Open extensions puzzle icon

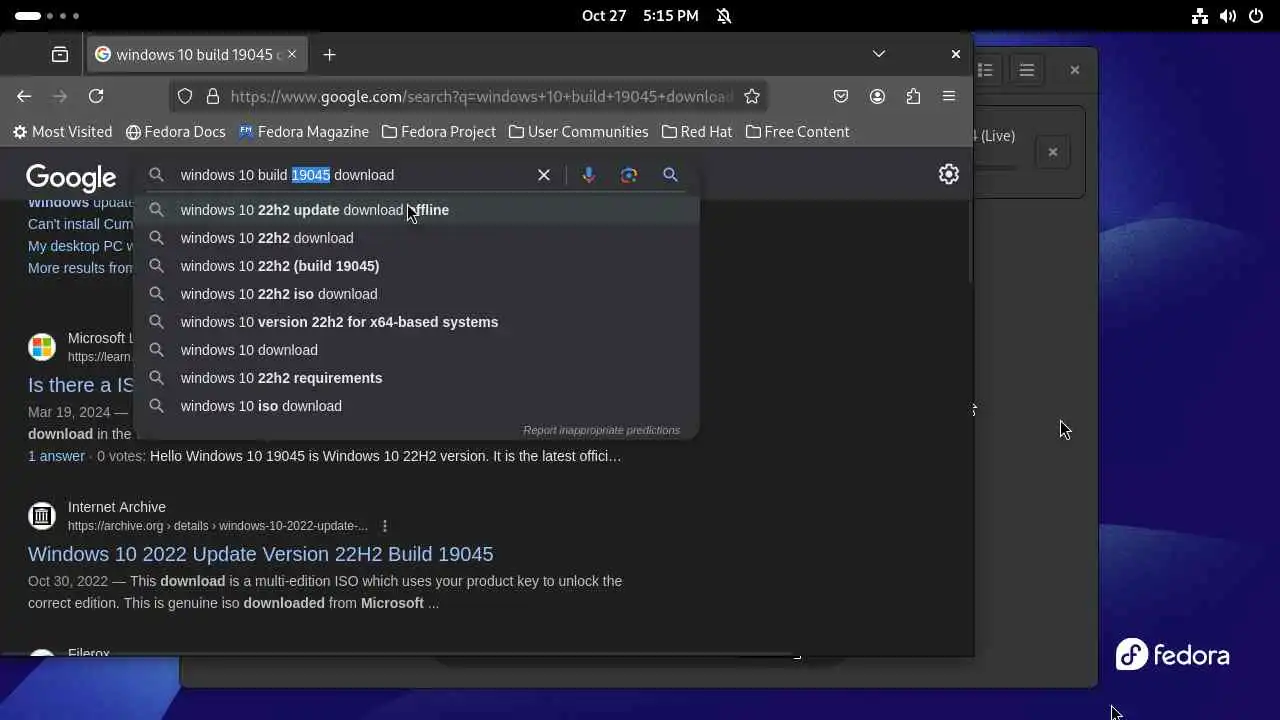tap(913, 96)
